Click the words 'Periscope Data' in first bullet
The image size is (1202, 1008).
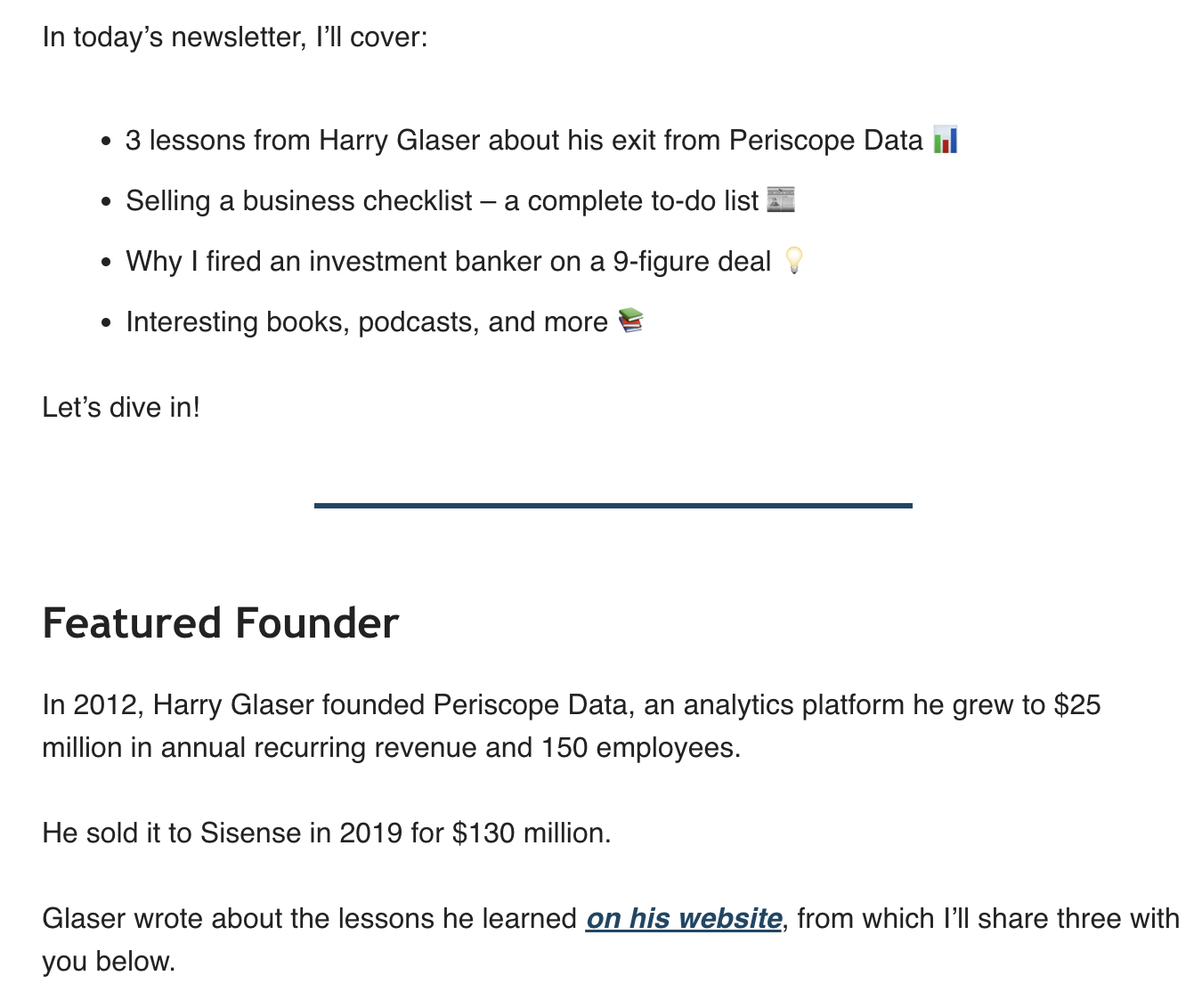pyautogui.click(x=825, y=141)
